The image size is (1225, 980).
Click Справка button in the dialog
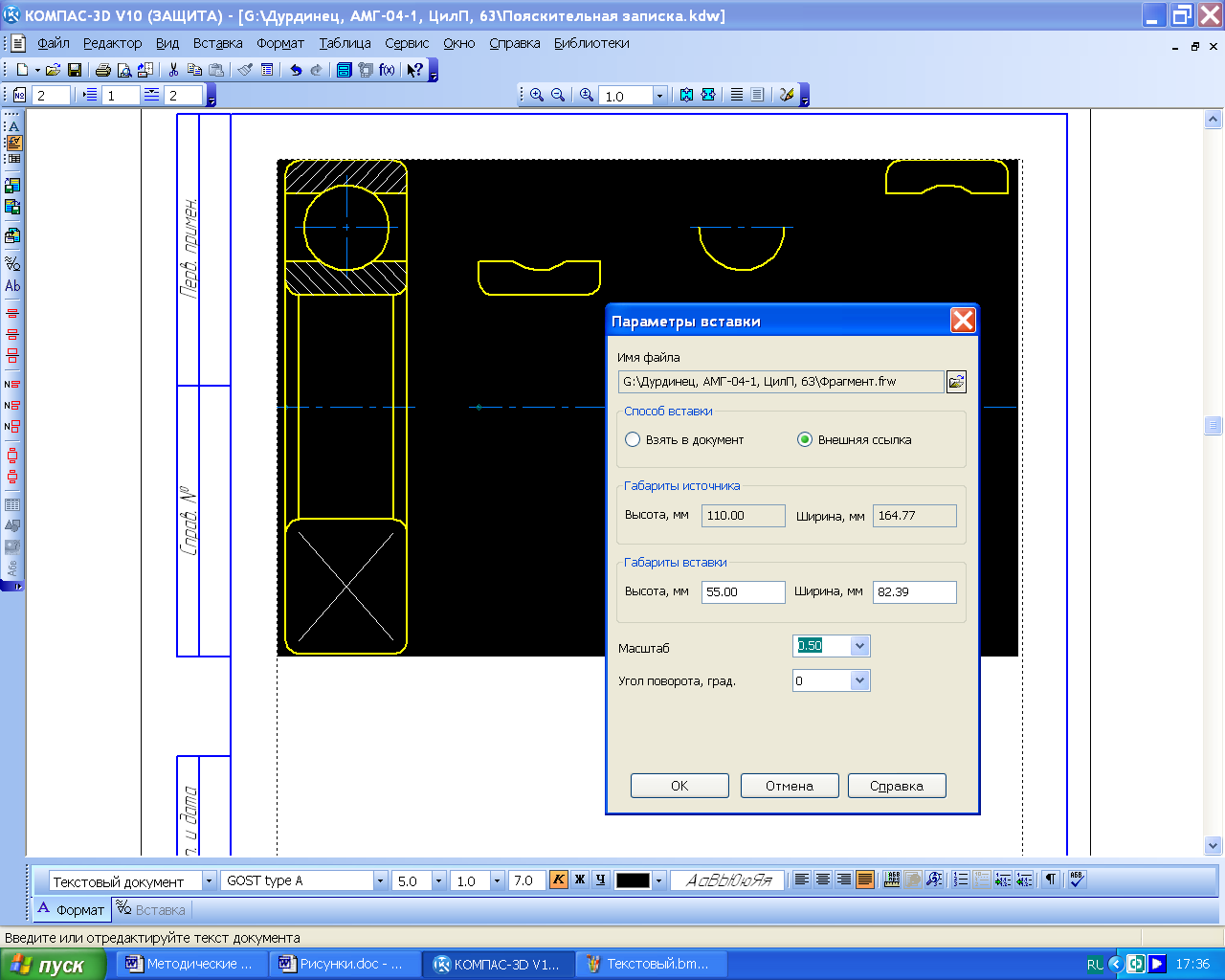point(897,786)
